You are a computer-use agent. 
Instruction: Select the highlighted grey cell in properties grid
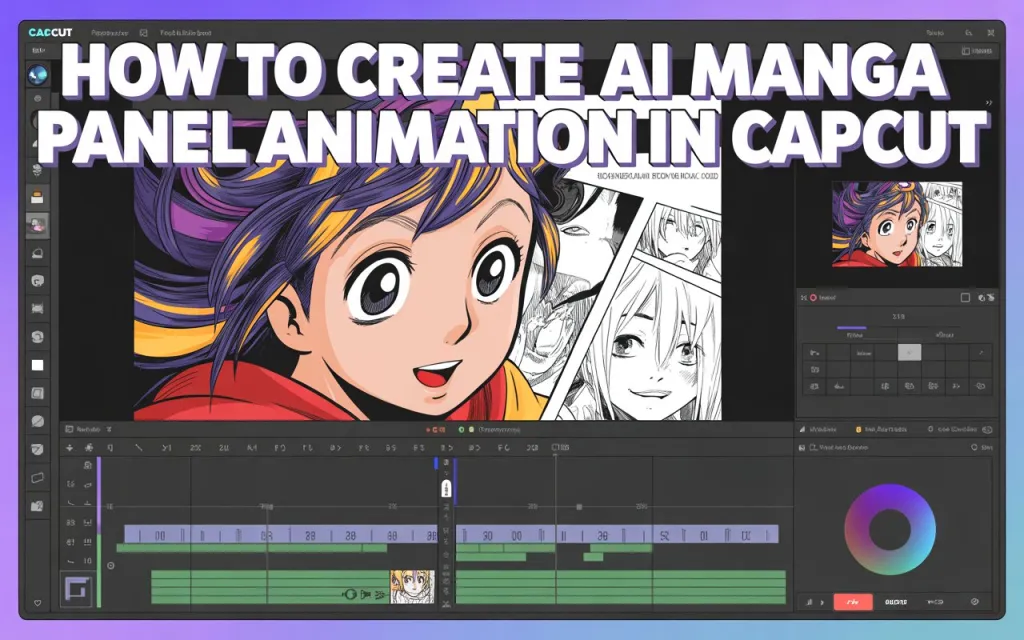pos(910,353)
